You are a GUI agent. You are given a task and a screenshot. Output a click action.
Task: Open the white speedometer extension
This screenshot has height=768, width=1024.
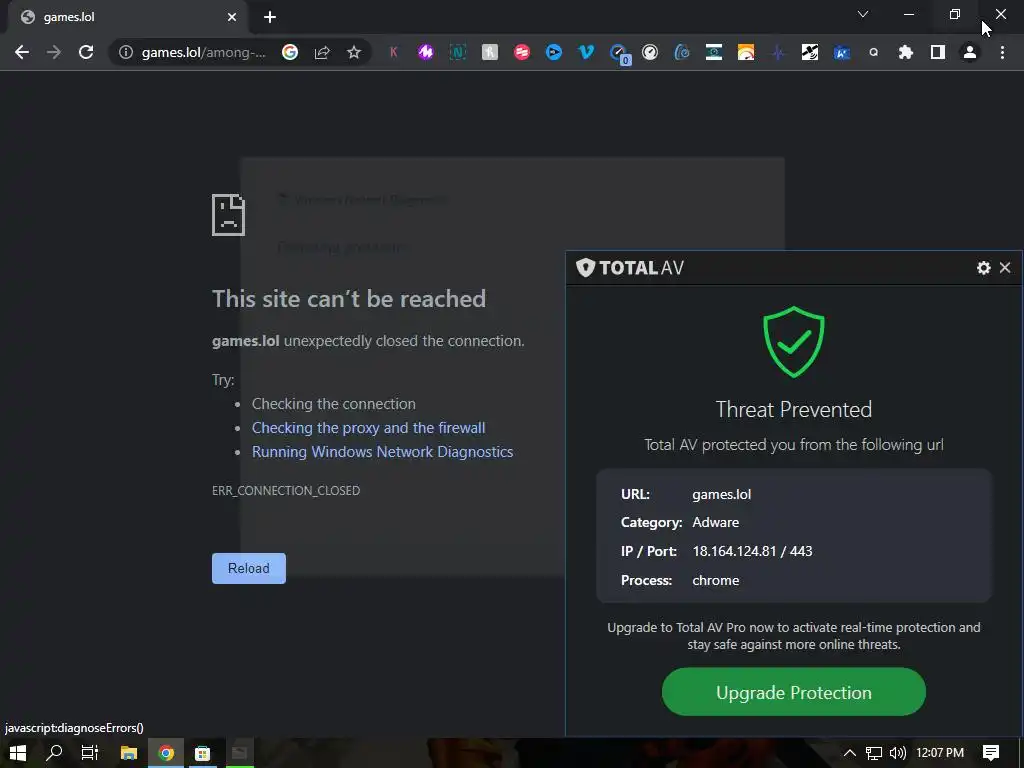tap(650, 52)
